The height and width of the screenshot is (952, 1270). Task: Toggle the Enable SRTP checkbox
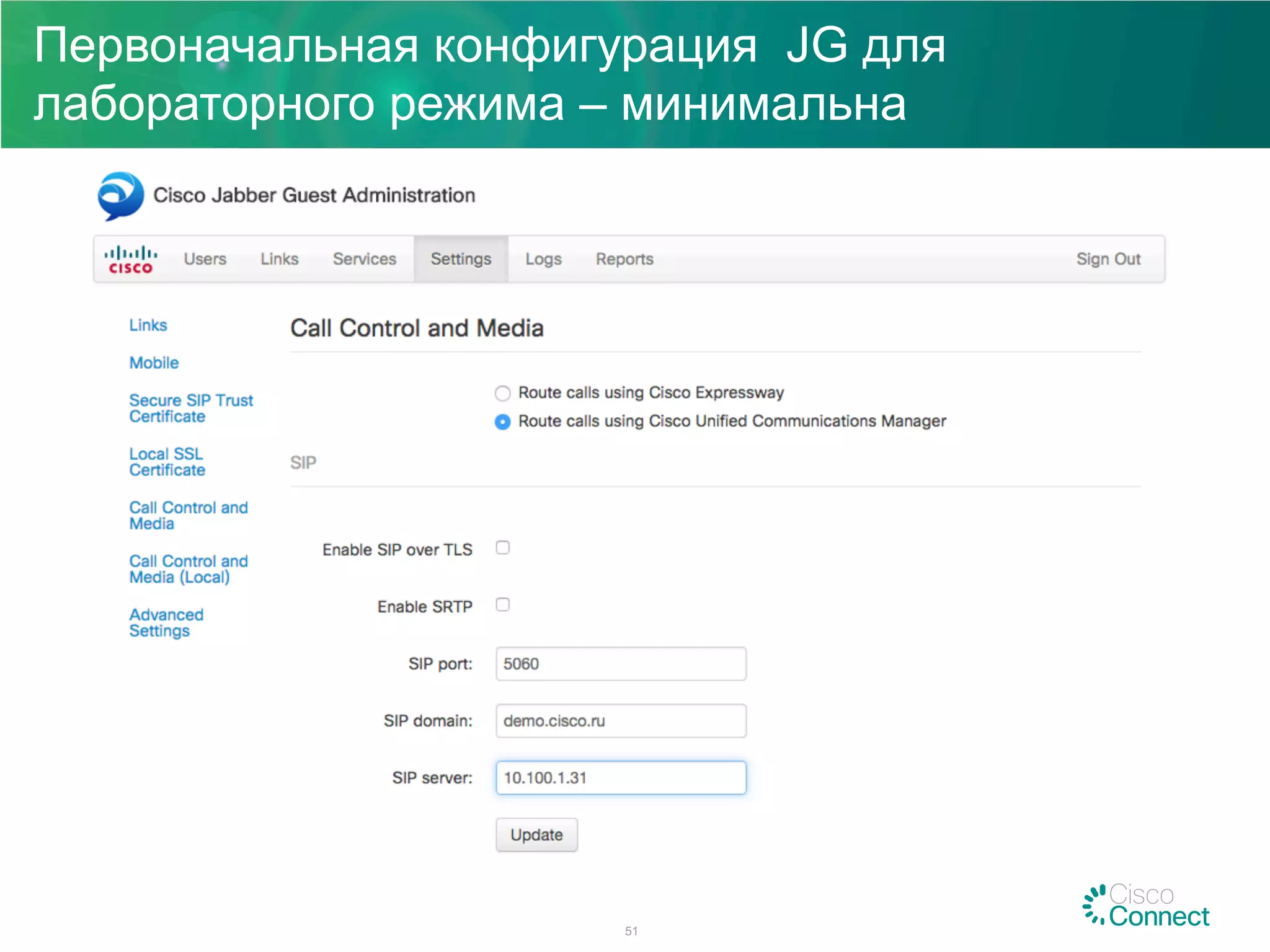(503, 605)
